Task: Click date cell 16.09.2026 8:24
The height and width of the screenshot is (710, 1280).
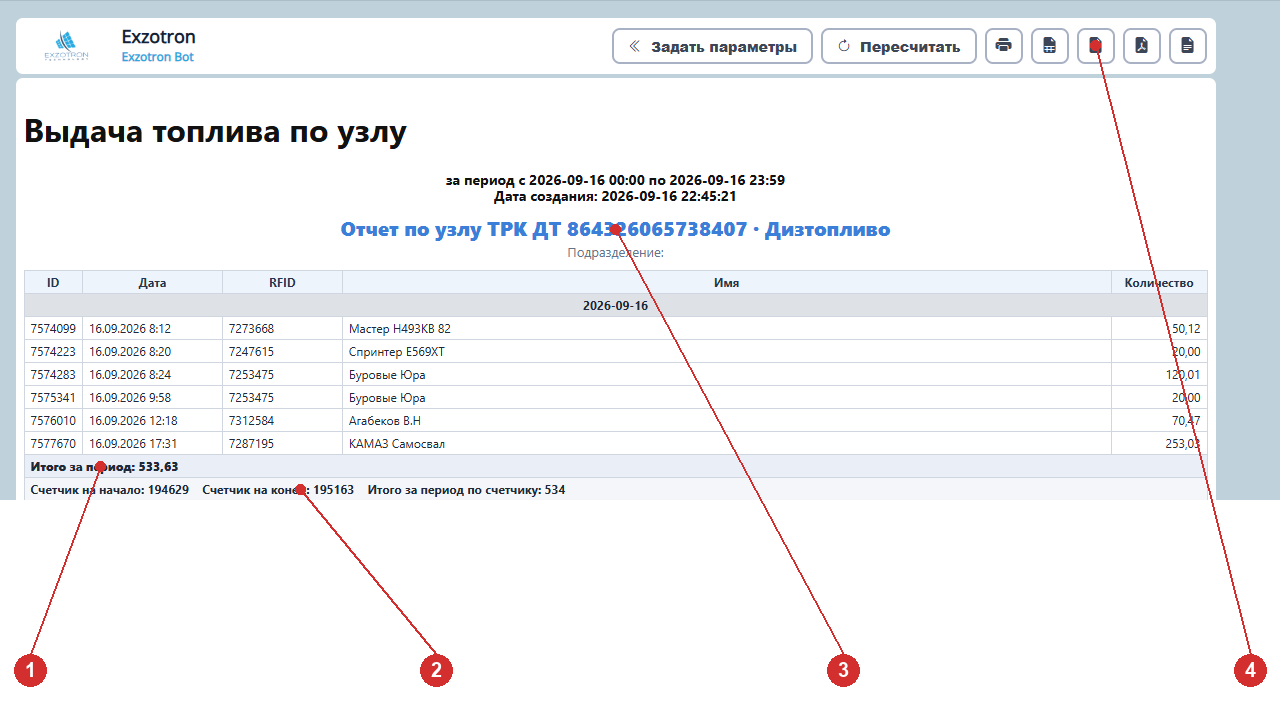Action: [152, 374]
